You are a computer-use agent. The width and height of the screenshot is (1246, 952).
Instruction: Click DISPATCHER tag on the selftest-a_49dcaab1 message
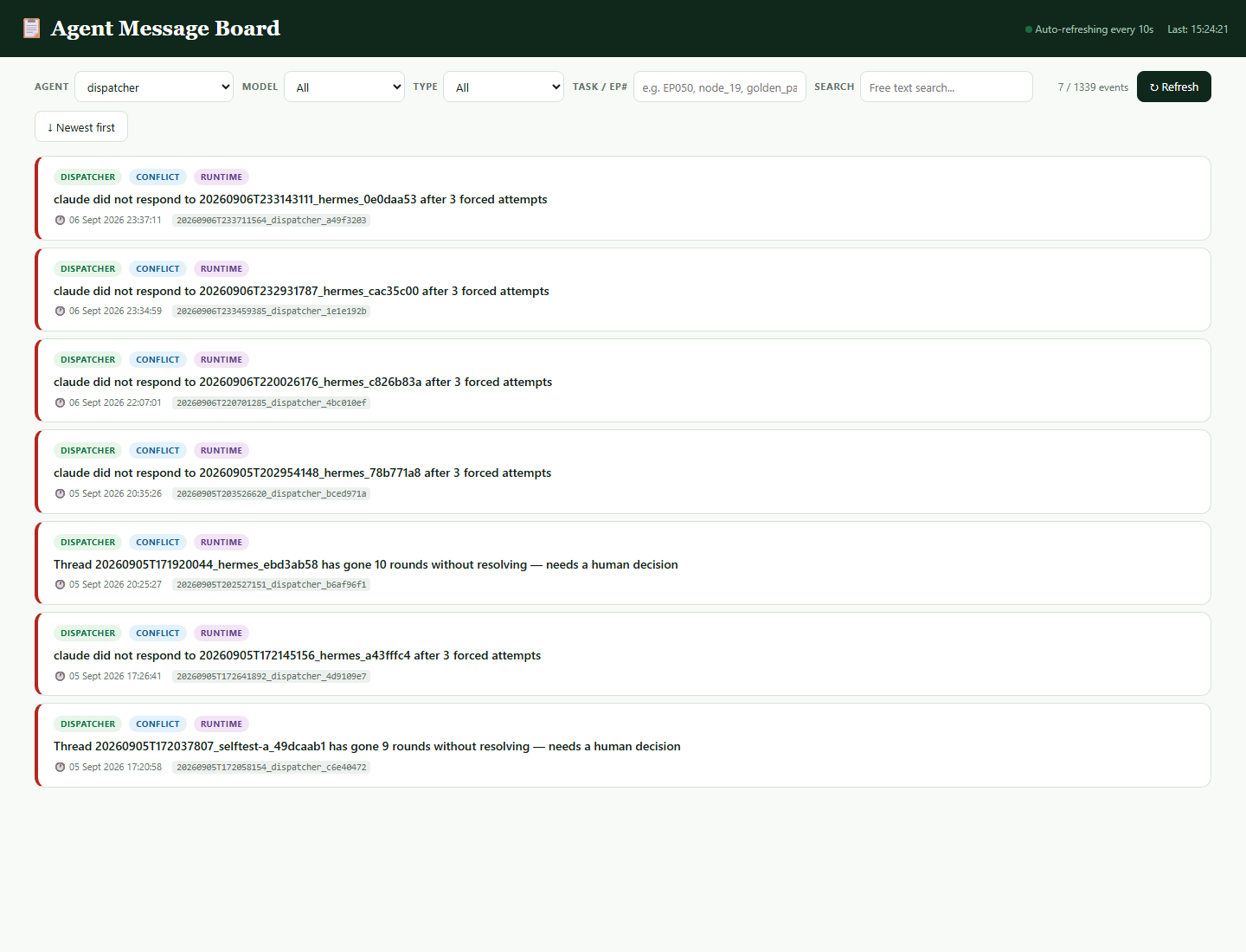coord(87,724)
